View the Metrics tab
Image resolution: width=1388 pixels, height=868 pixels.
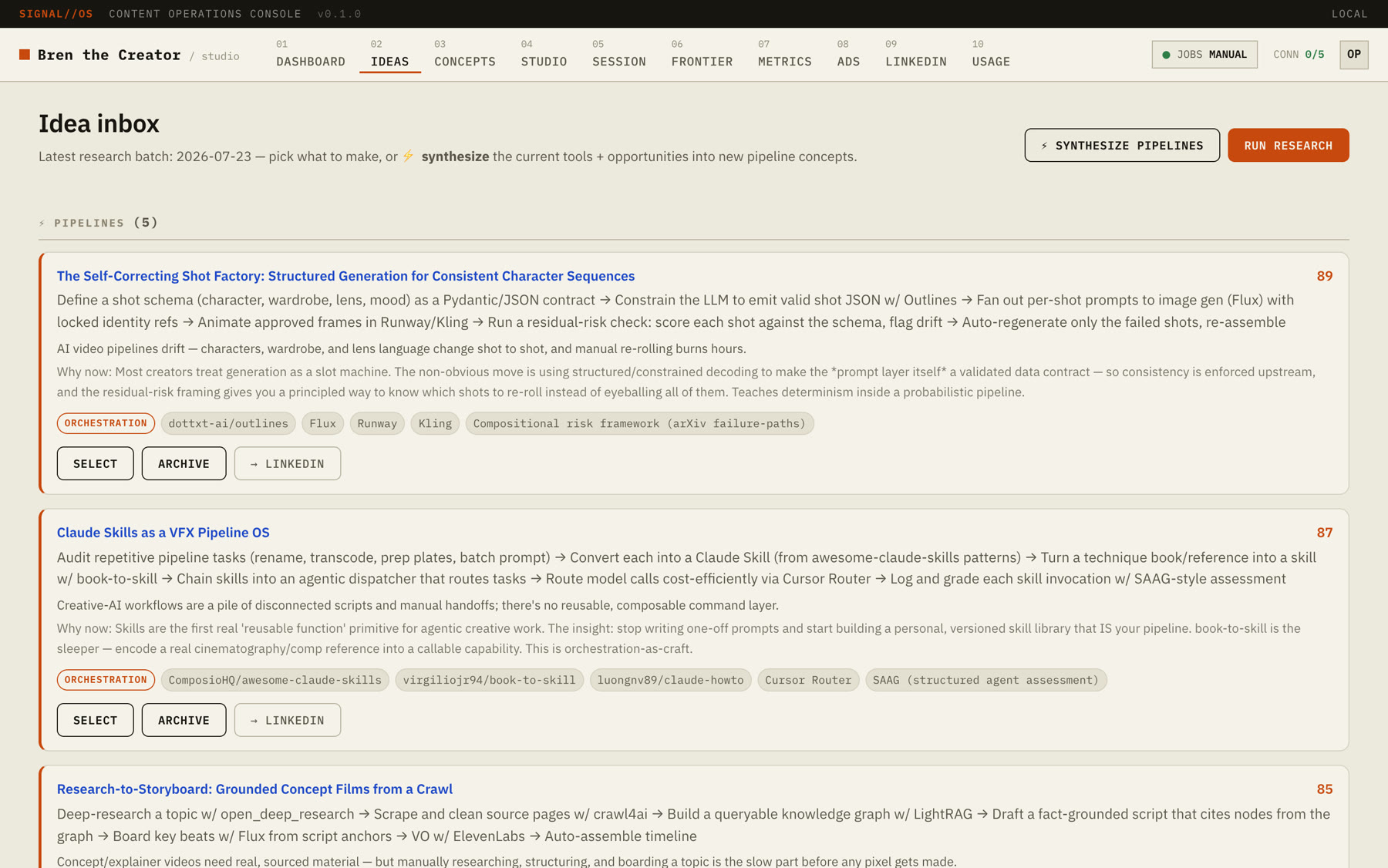click(784, 54)
